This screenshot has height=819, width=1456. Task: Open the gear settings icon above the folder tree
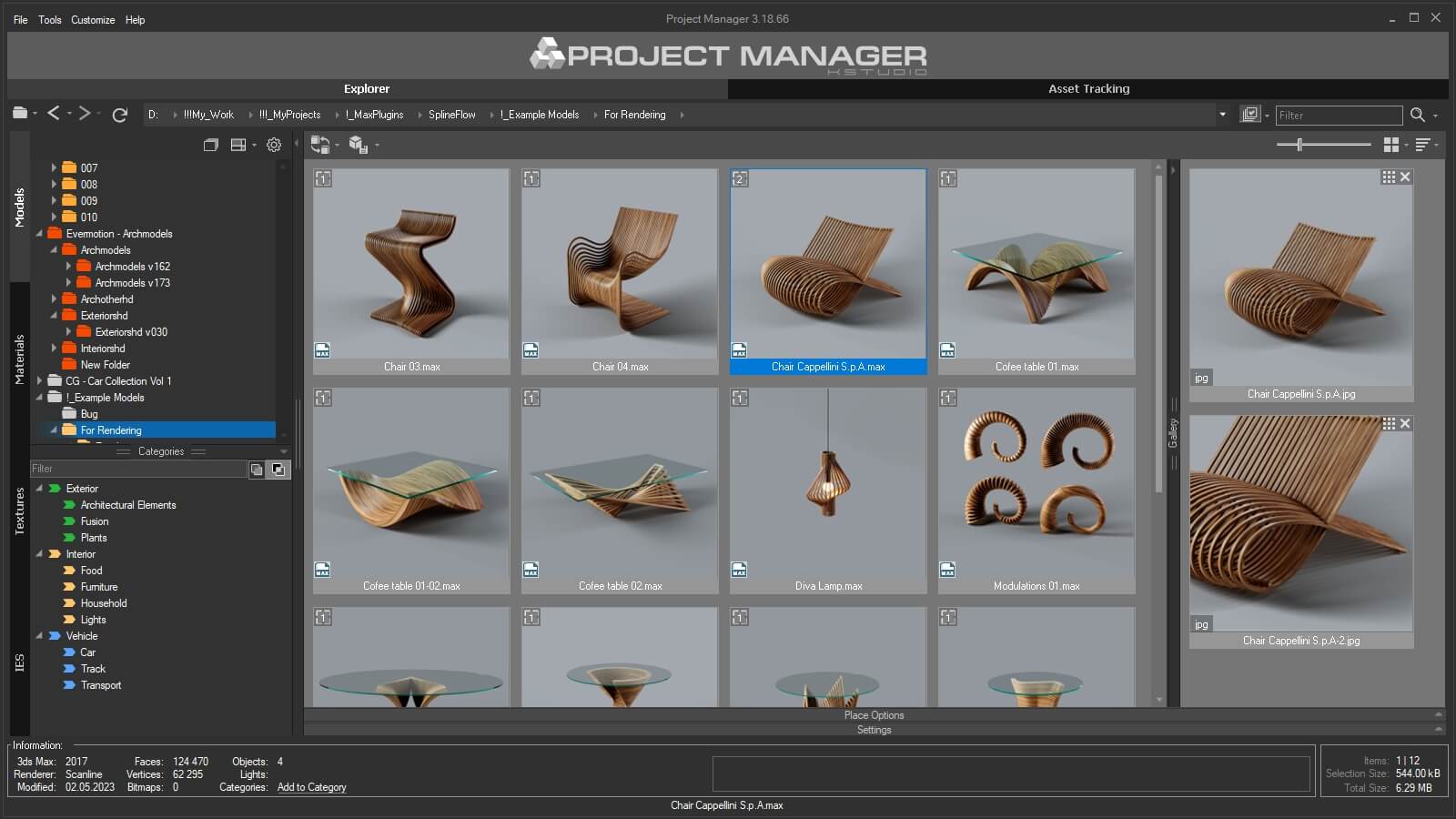click(x=274, y=145)
